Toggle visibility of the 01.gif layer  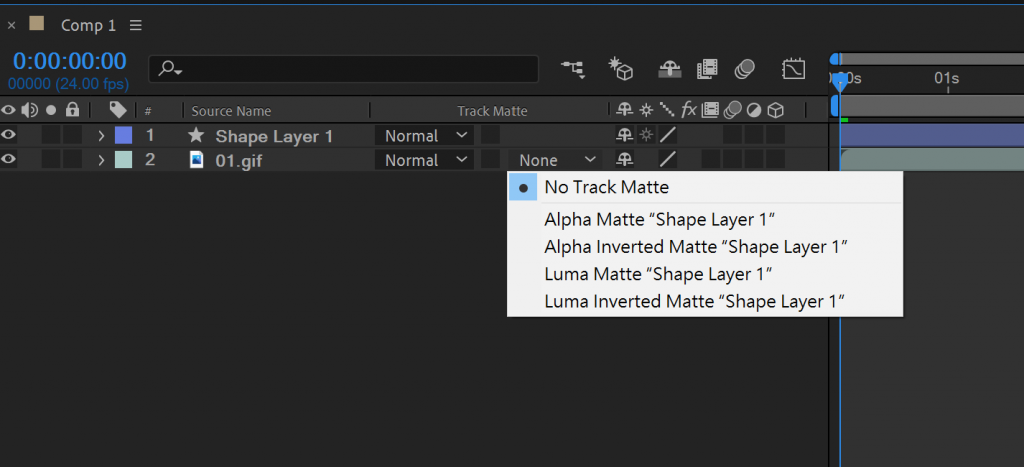tap(9, 159)
